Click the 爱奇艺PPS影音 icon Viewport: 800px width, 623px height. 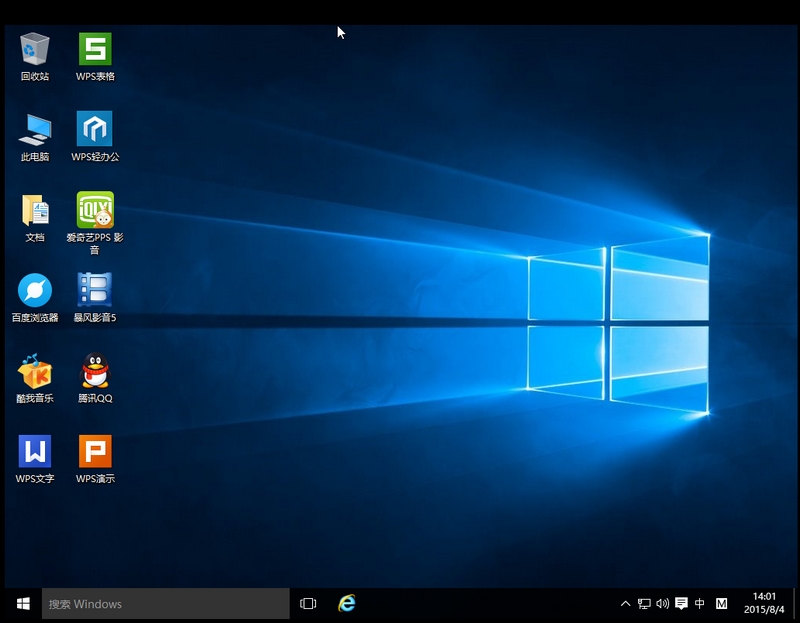click(95, 210)
